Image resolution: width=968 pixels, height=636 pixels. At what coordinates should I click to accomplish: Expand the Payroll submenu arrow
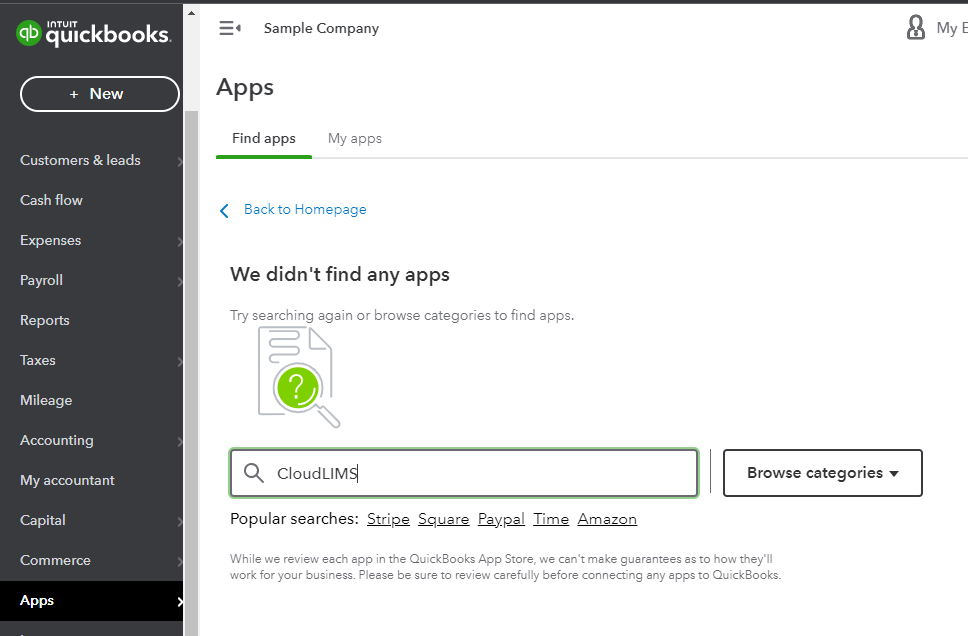[180, 282]
